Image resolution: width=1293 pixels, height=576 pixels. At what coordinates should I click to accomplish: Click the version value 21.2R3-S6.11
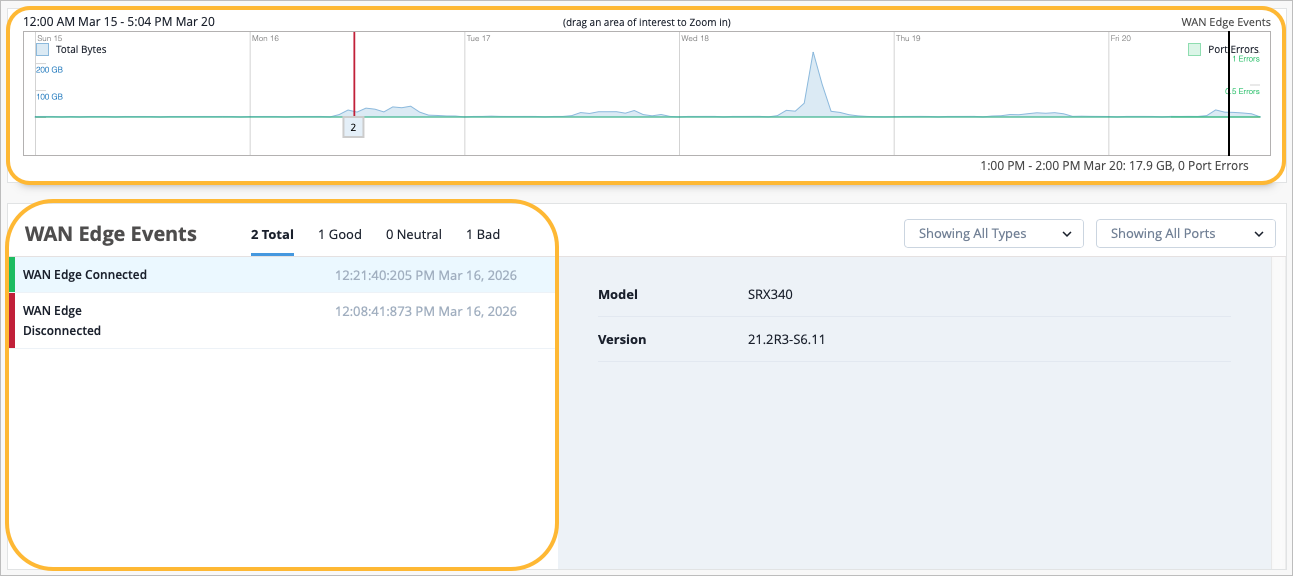coord(779,340)
